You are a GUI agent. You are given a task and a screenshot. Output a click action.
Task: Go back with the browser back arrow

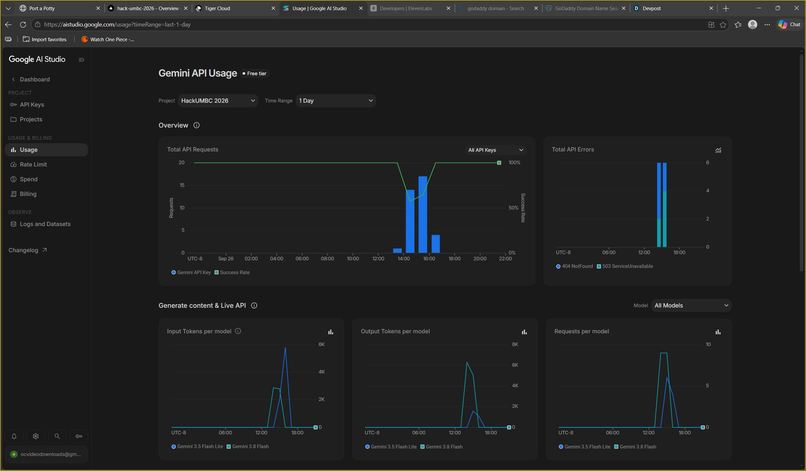coord(8,24)
